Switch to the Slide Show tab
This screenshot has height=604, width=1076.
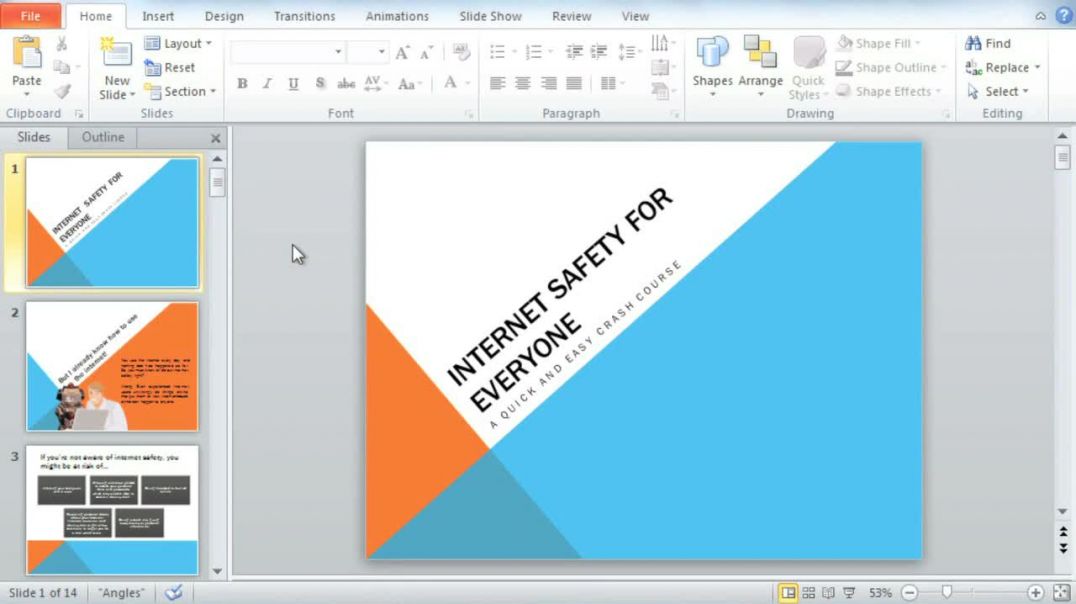coord(491,16)
